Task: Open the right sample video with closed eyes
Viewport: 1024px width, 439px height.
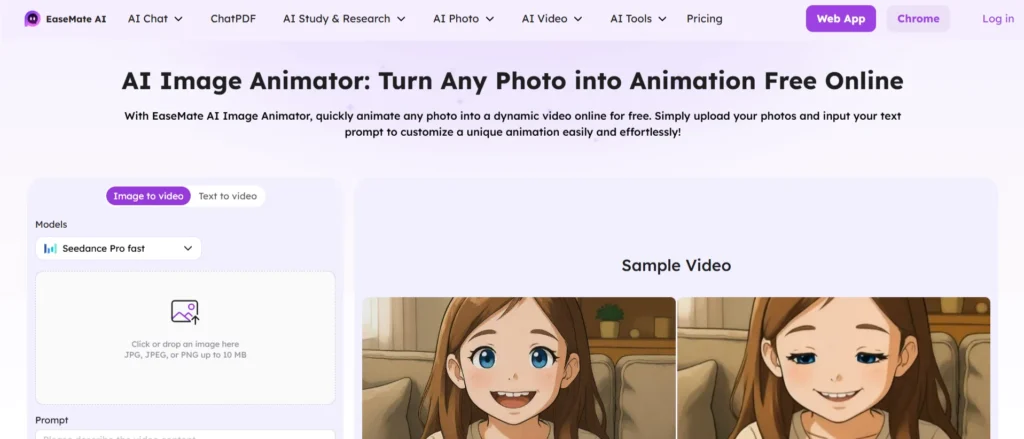Action: coord(834,368)
